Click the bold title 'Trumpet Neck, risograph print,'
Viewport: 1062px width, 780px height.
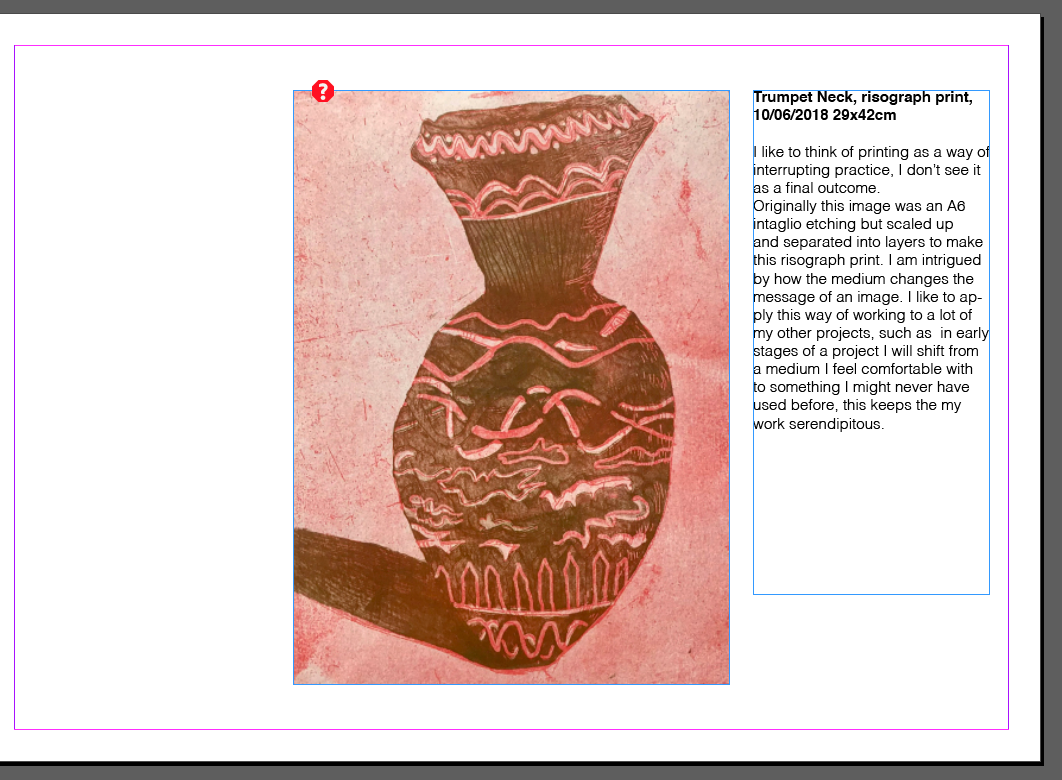[x=863, y=97]
